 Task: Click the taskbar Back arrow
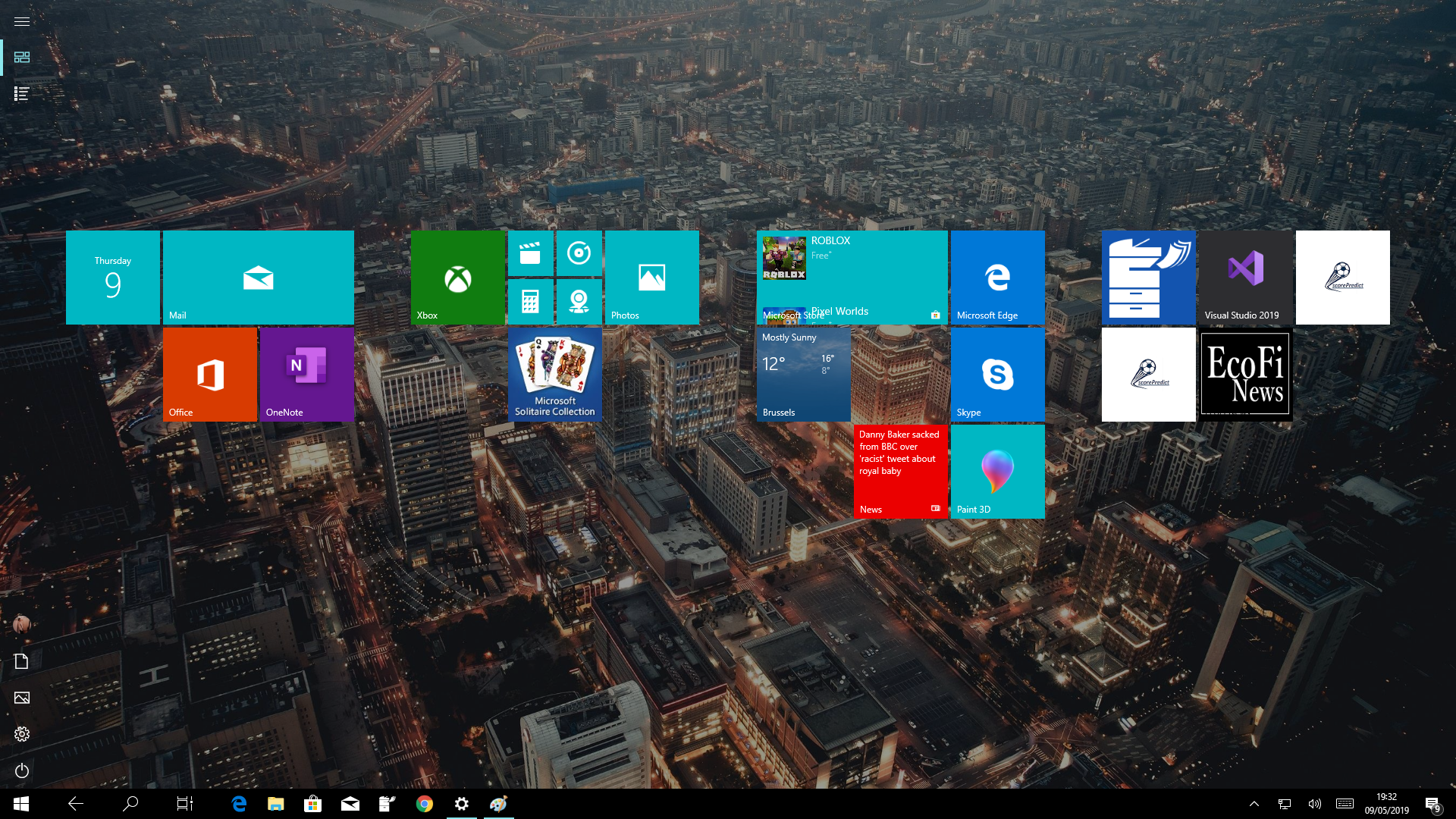[76, 804]
